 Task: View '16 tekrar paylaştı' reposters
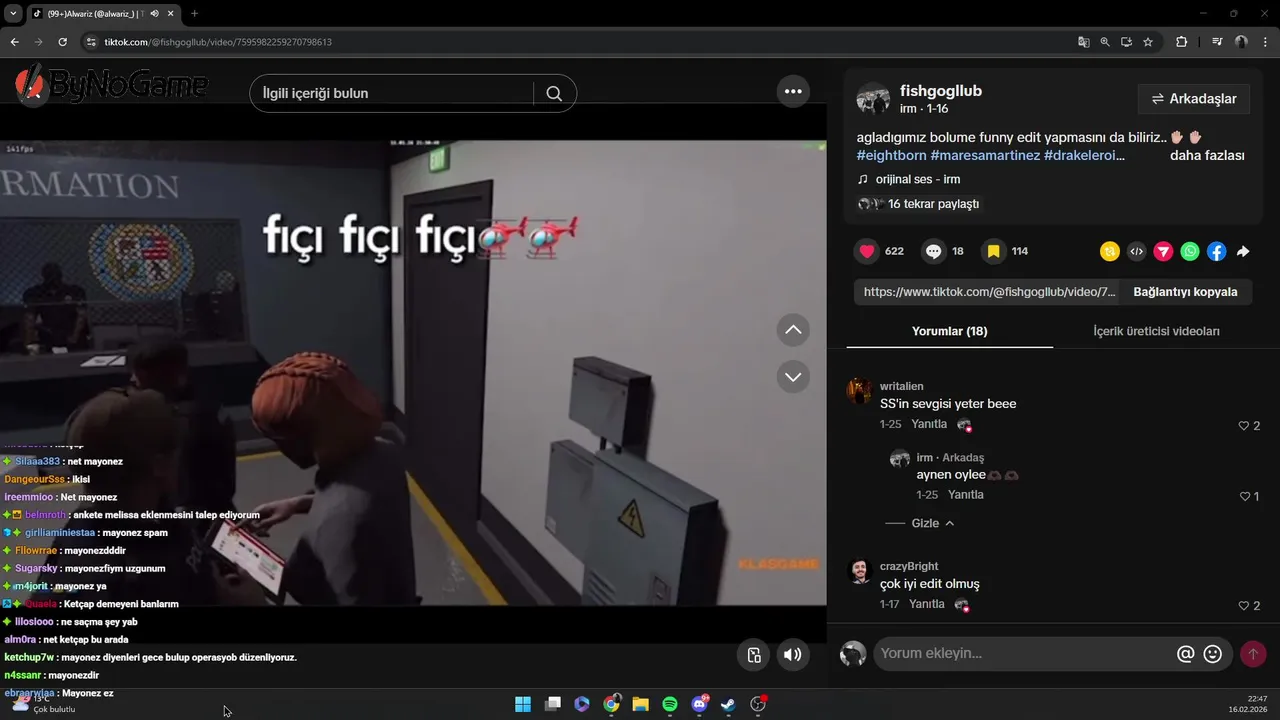pos(918,204)
